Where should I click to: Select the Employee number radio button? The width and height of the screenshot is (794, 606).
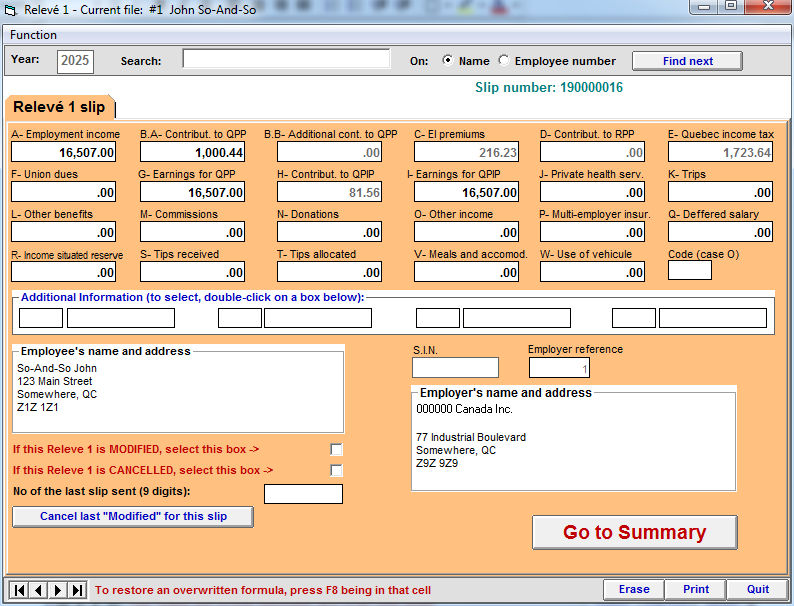pyautogui.click(x=503, y=61)
